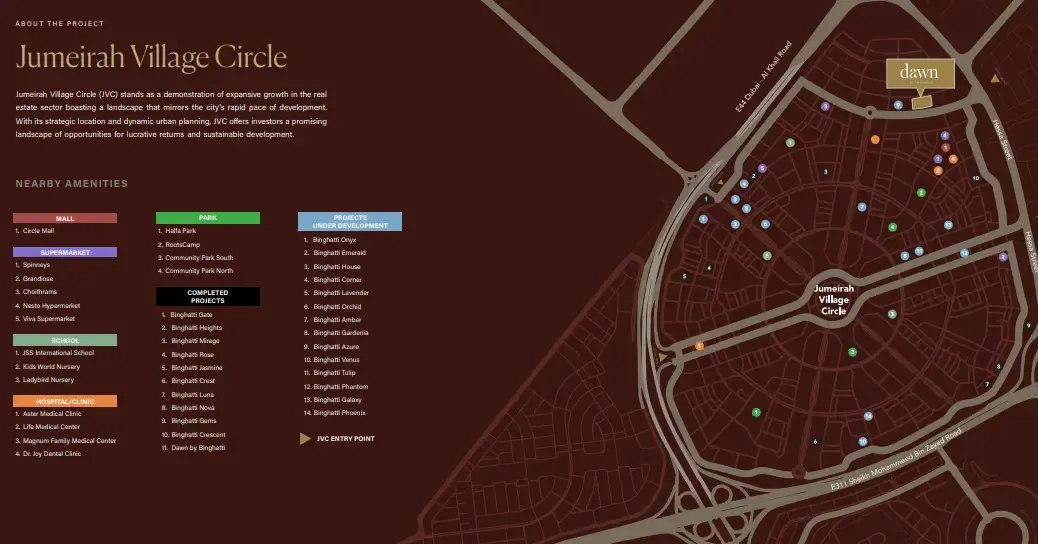This screenshot has width=1038, height=544.
Task: Click the purple marker 3 on the northern ring road
Action: tap(825, 106)
